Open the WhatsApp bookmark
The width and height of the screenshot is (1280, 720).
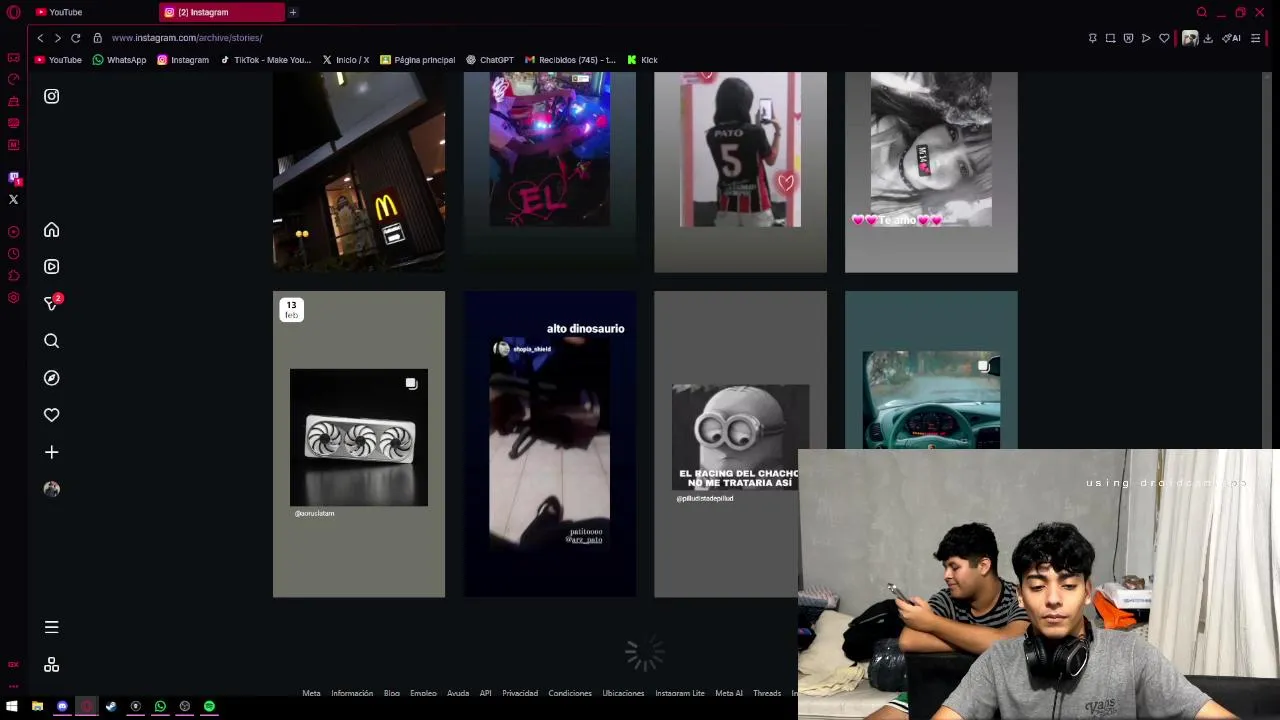(x=119, y=60)
